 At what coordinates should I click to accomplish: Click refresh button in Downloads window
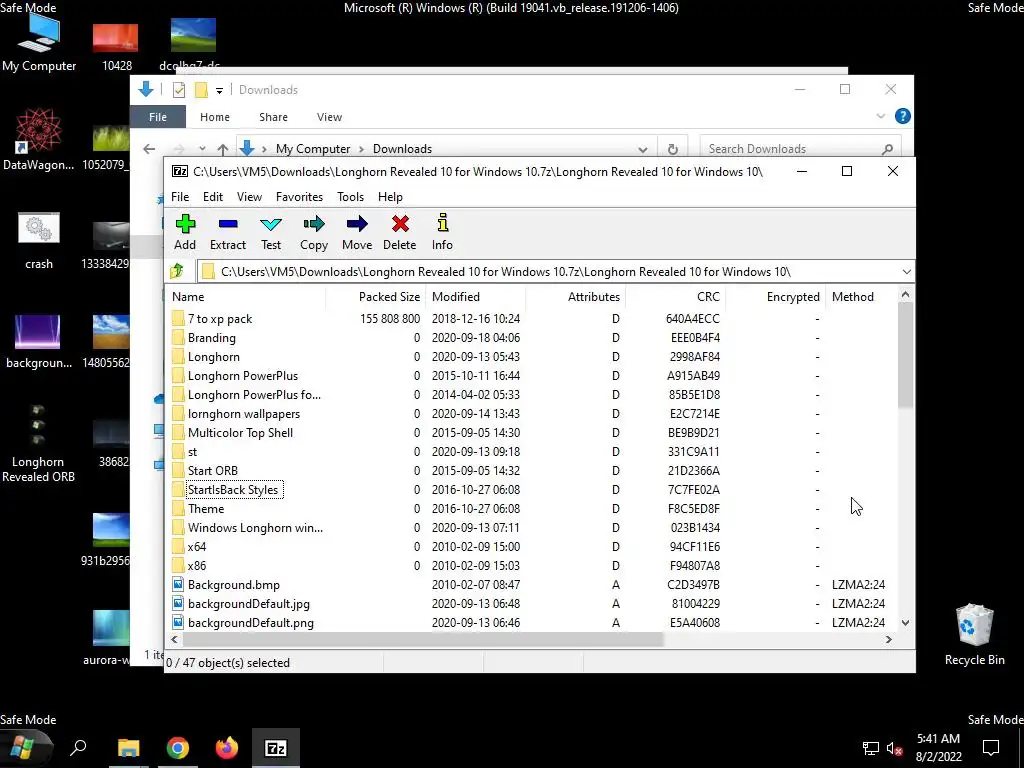(x=673, y=149)
